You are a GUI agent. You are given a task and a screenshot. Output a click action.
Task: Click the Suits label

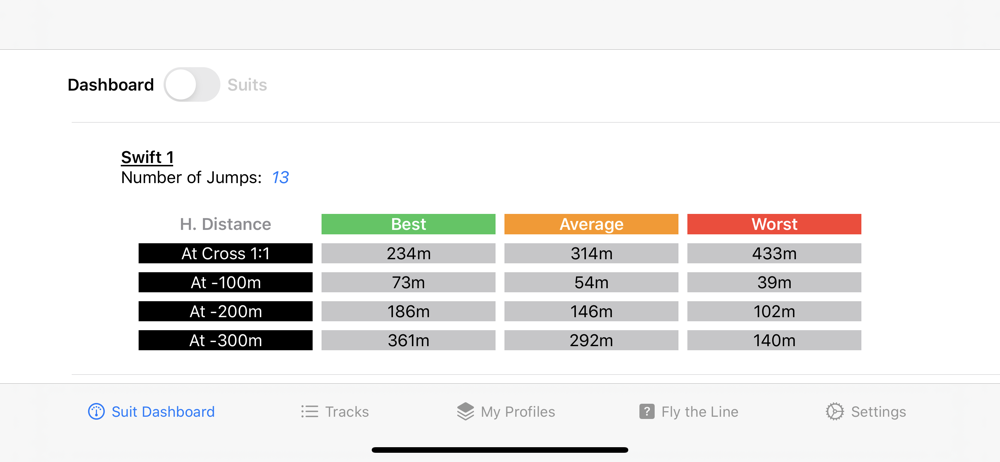(247, 85)
